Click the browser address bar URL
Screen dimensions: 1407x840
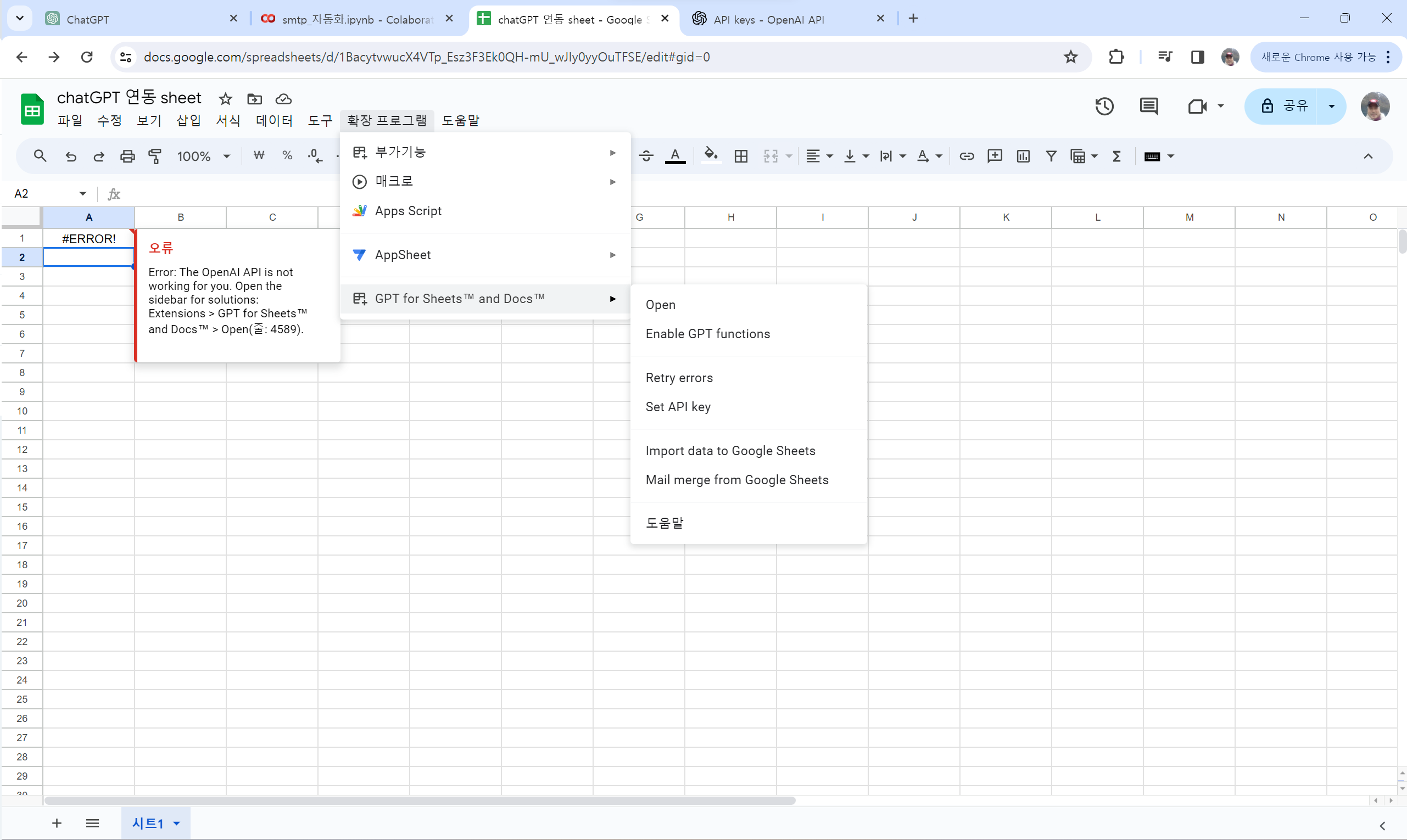point(426,57)
